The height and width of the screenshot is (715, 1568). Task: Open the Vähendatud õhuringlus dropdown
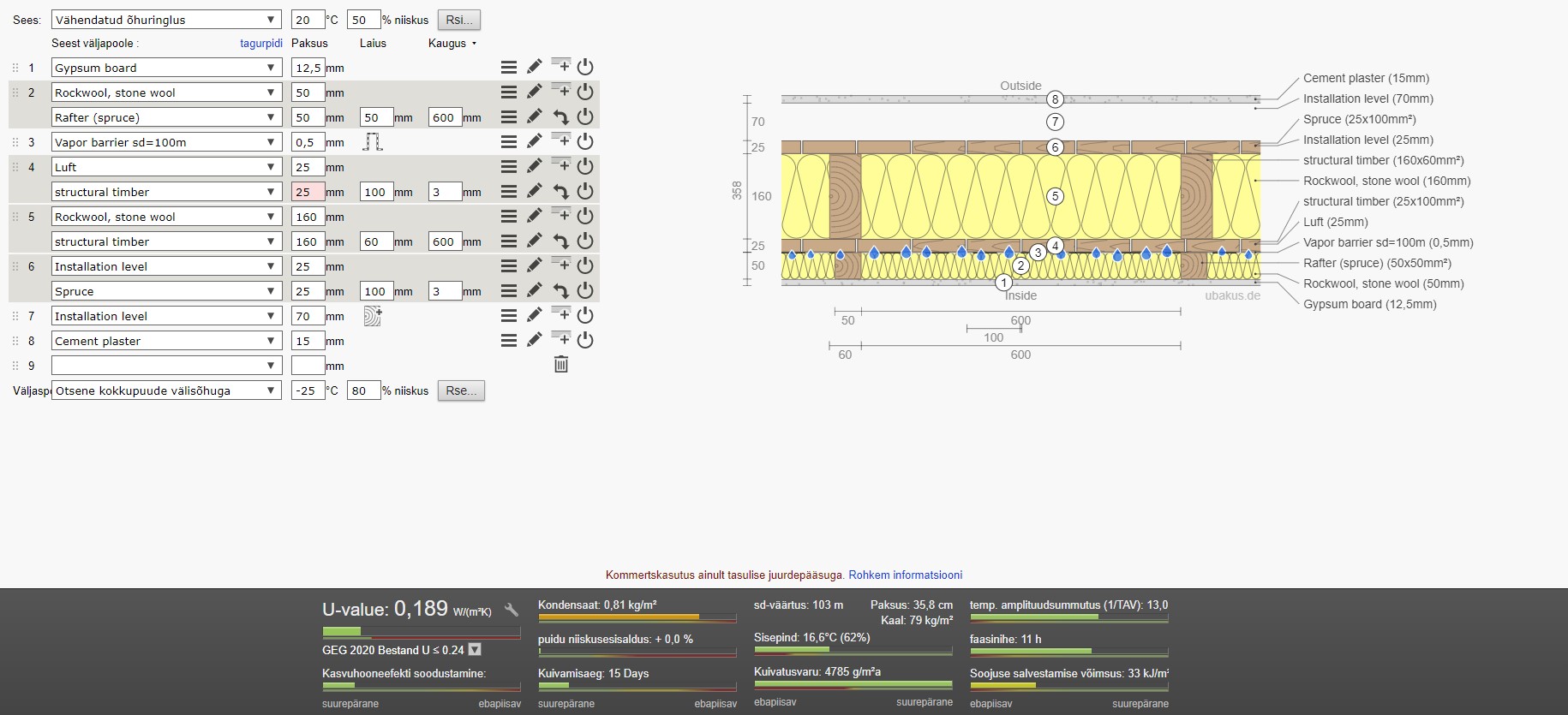[x=166, y=20]
